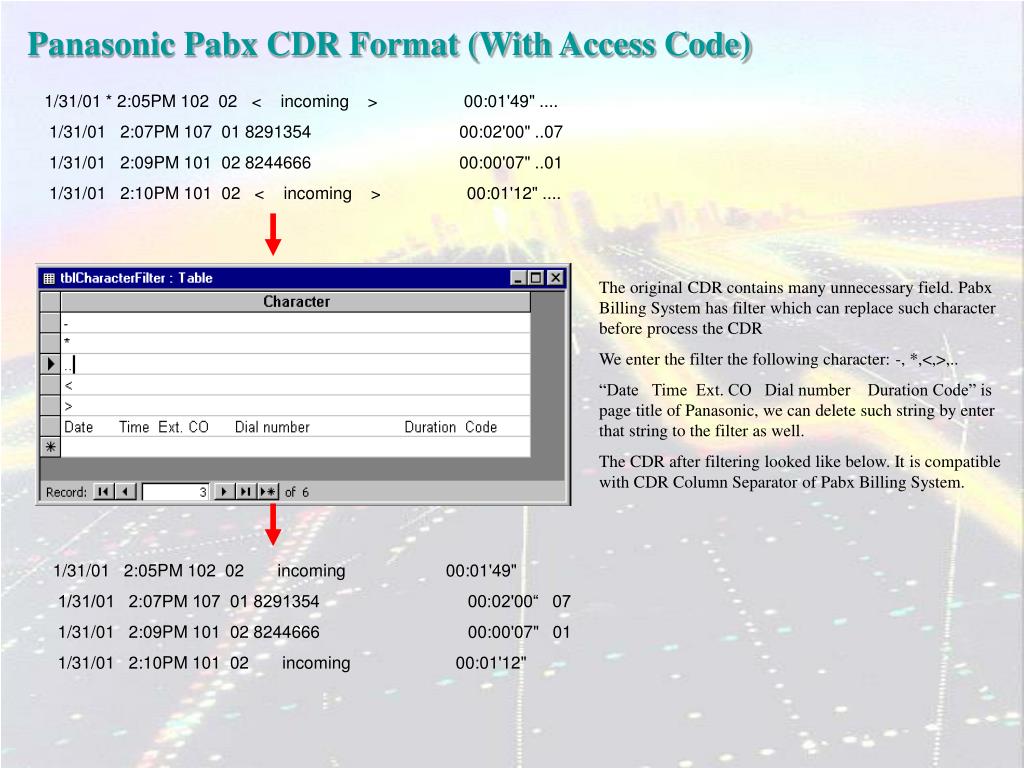Maximize the tblCharacterFilter table window
Viewport: 1024px width, 768px height.
(536, 278)
